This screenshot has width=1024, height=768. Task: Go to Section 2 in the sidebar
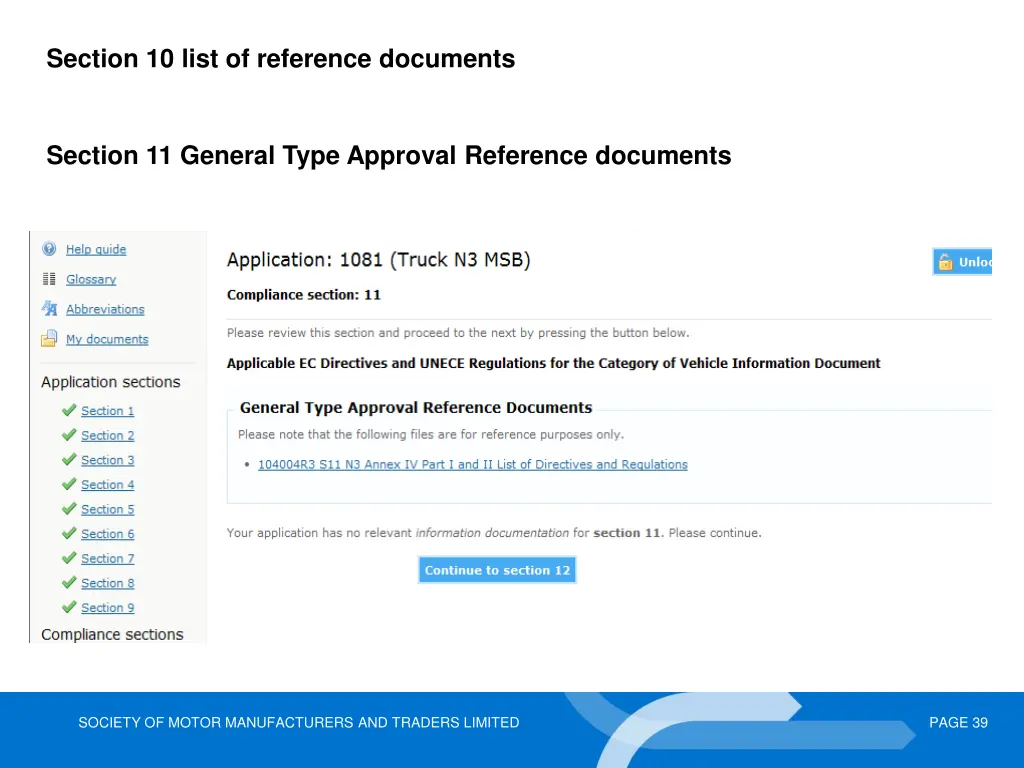[107, 436]
